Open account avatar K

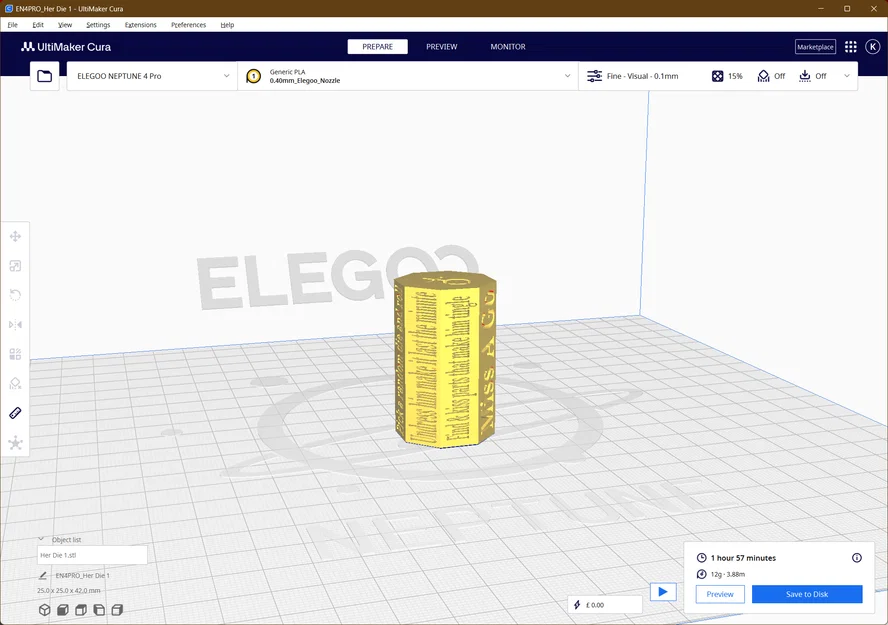click(873, 47)
